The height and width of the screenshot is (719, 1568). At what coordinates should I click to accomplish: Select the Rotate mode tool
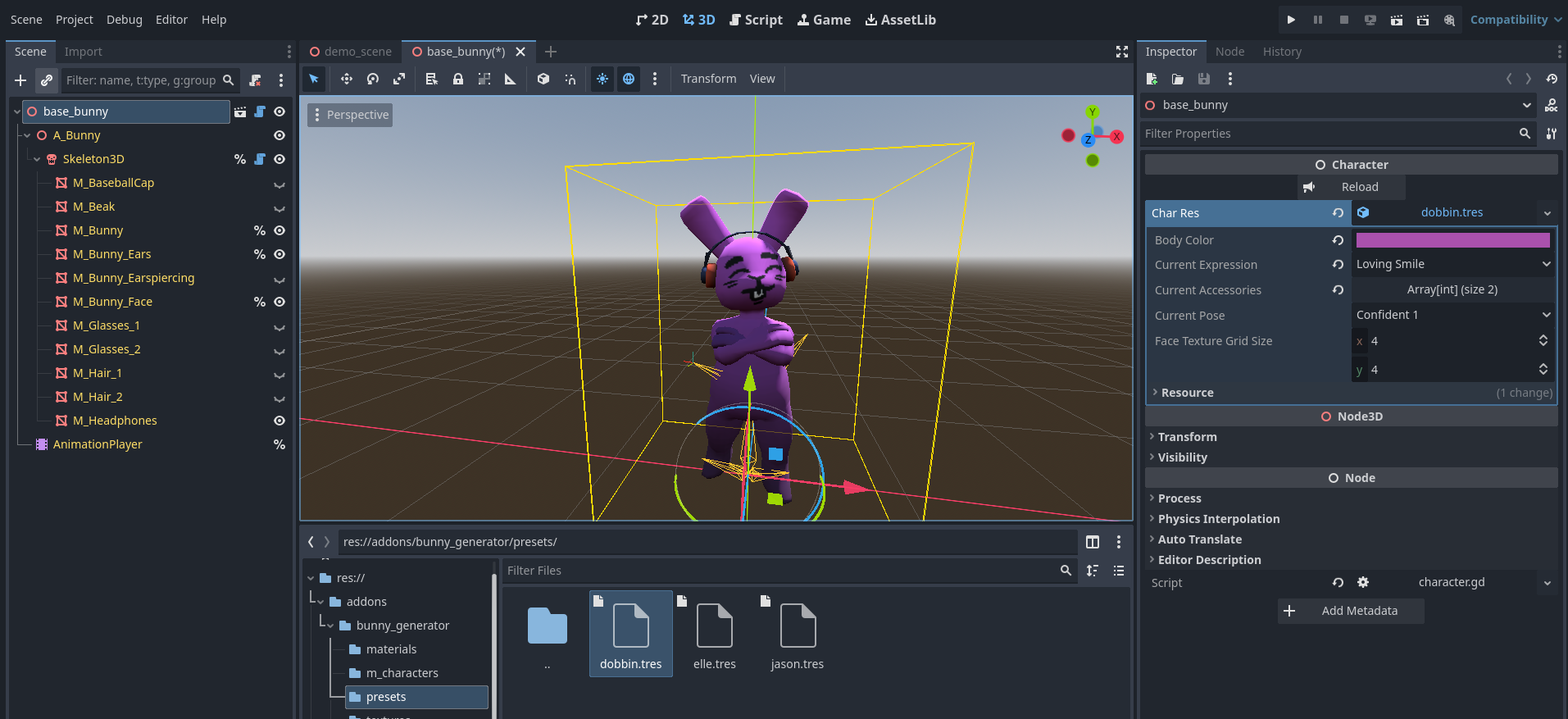pyautogui.click(x=373, y=79)
